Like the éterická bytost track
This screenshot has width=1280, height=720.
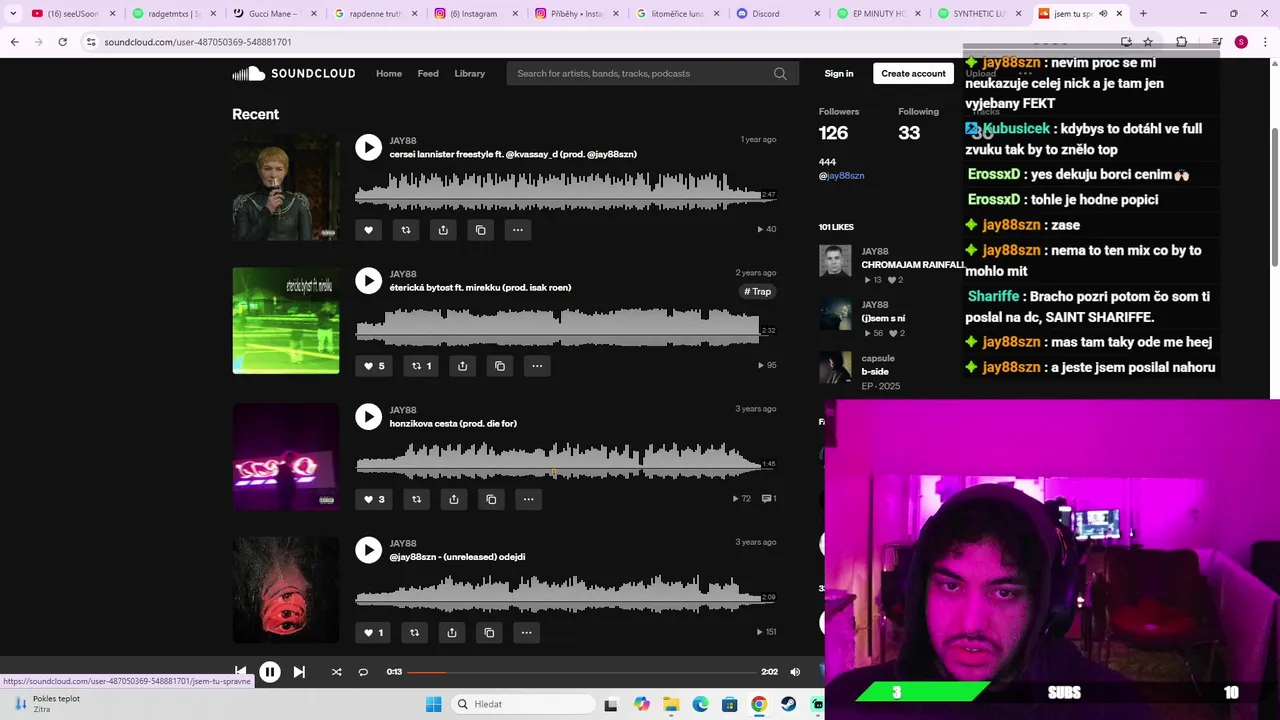[374, 366]
